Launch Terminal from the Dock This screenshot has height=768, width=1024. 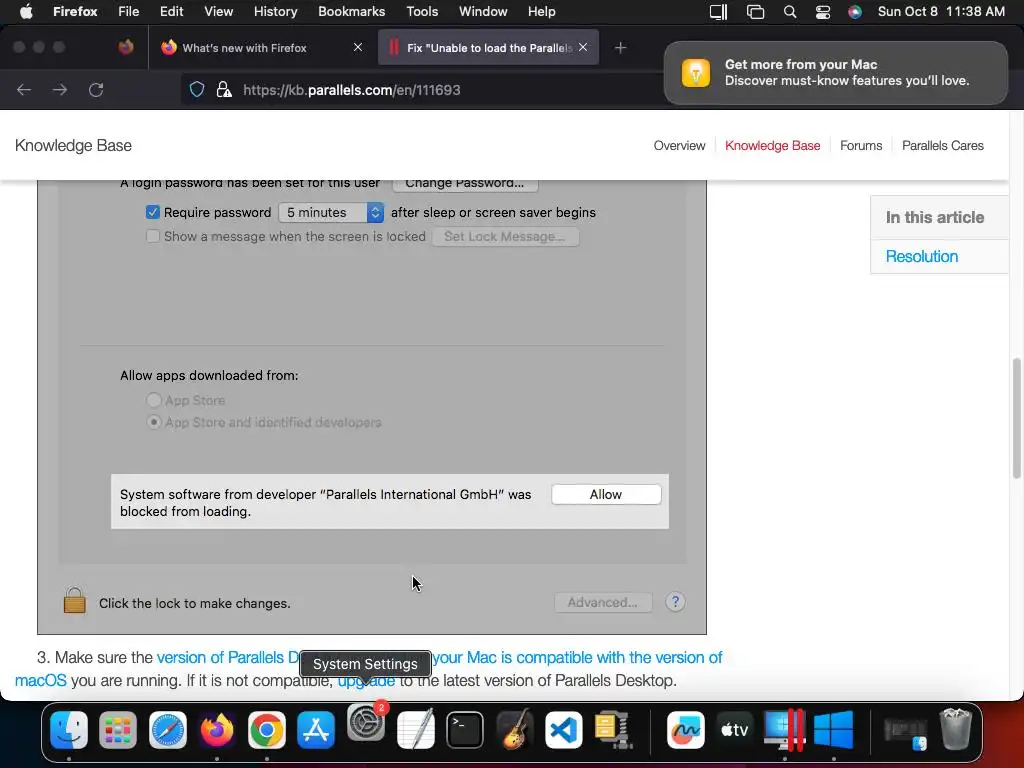[465, 729]
